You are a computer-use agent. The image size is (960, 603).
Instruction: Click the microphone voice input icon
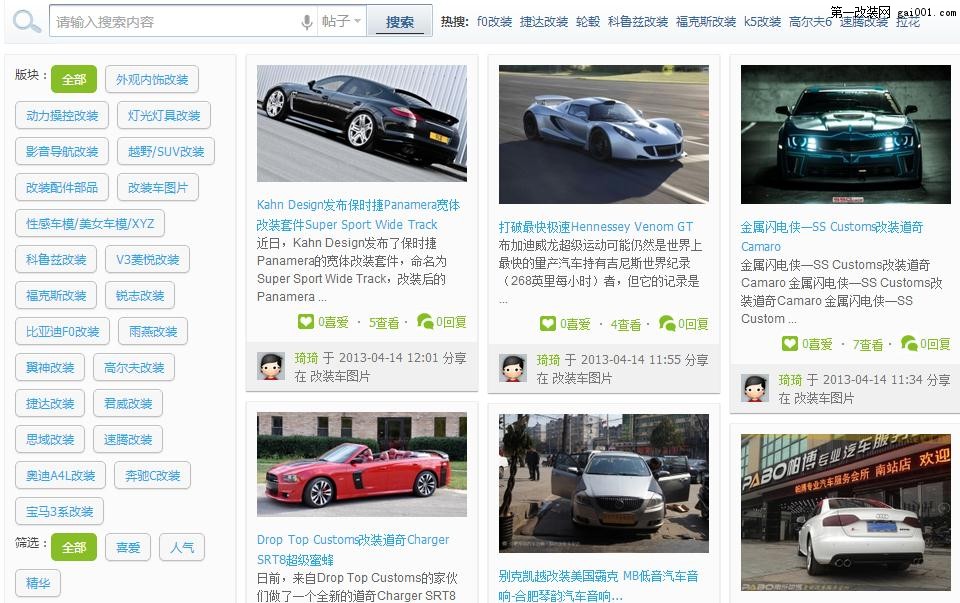[x=307, y=22]
